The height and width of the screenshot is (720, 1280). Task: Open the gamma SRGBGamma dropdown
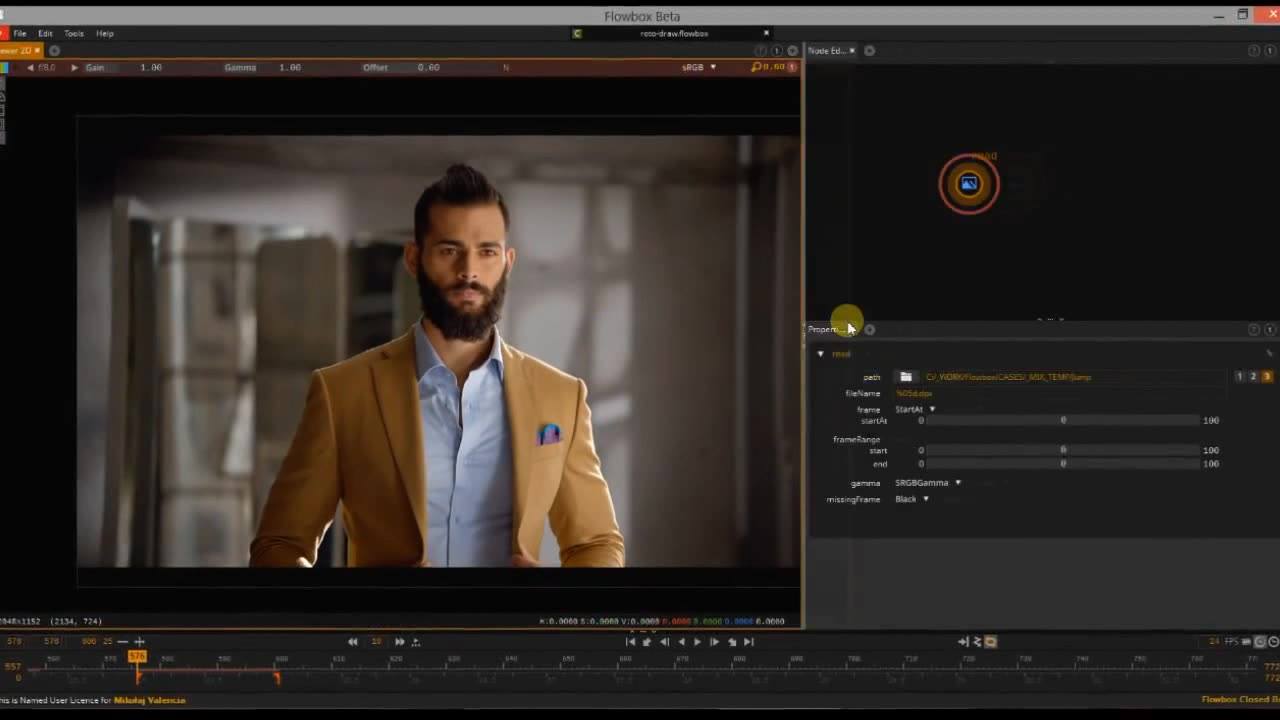[x=927, y=483]
